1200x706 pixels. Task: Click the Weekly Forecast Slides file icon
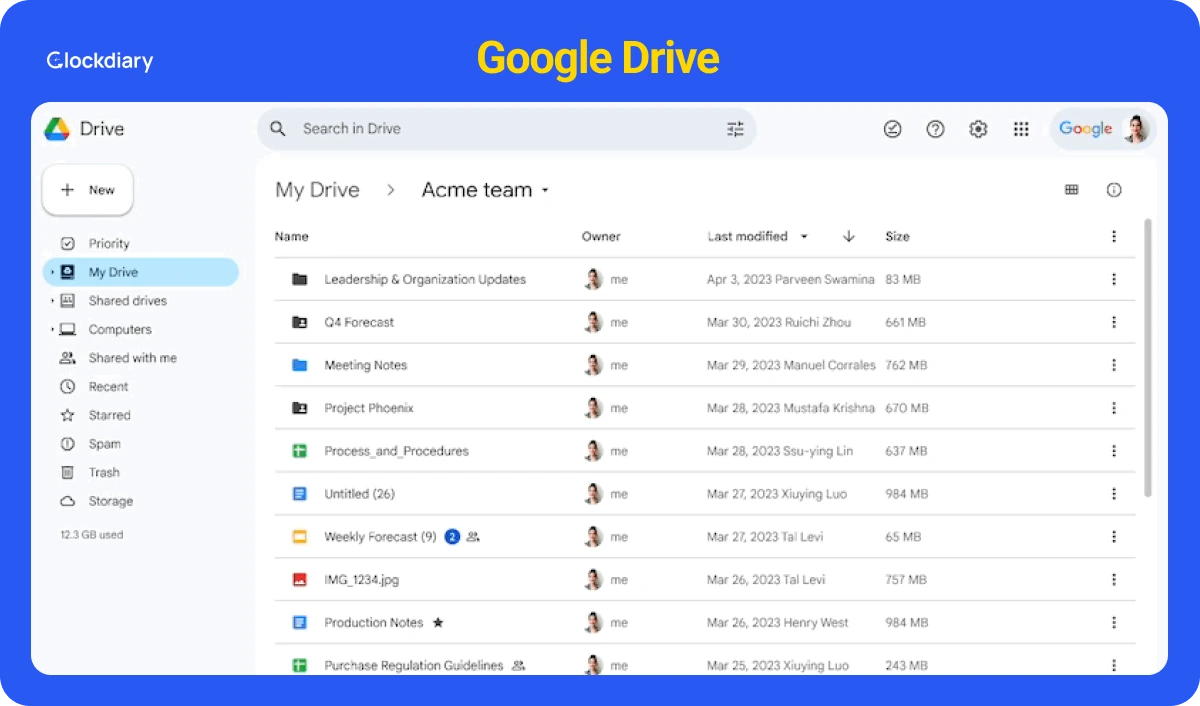click(x=299, y=537)
